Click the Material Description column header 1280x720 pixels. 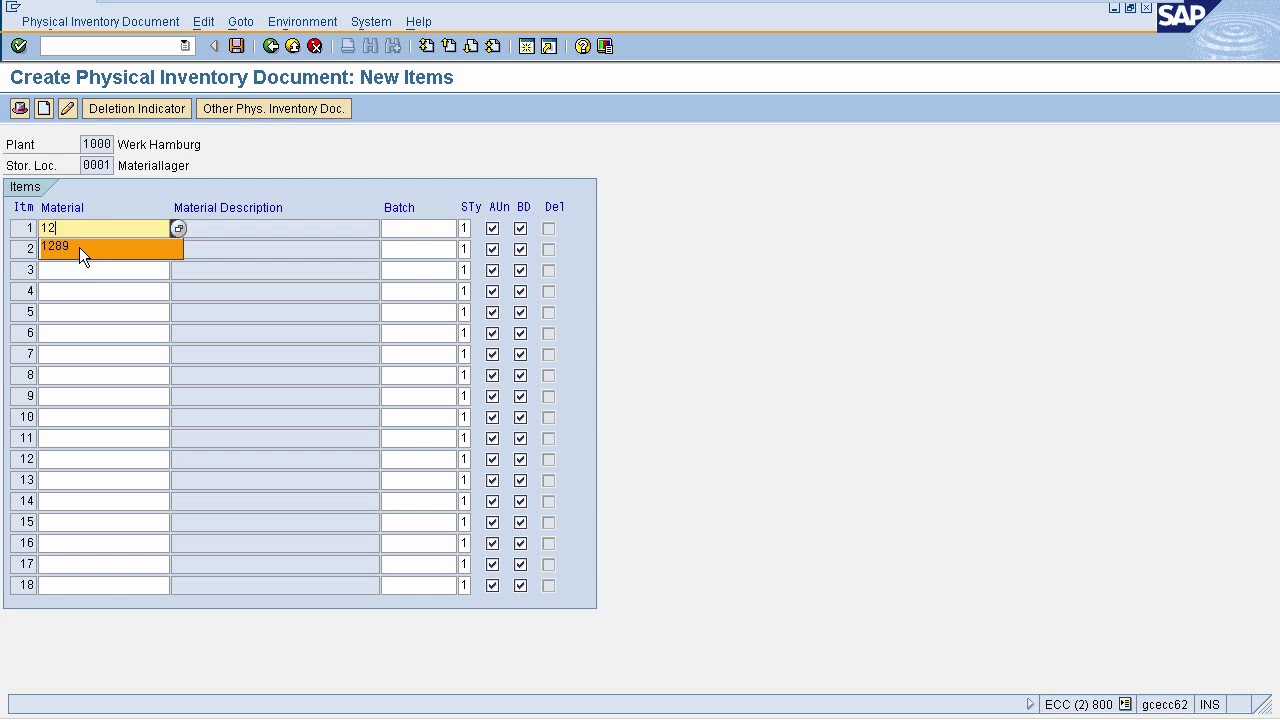pyautogui.click(x=228, y=208)
